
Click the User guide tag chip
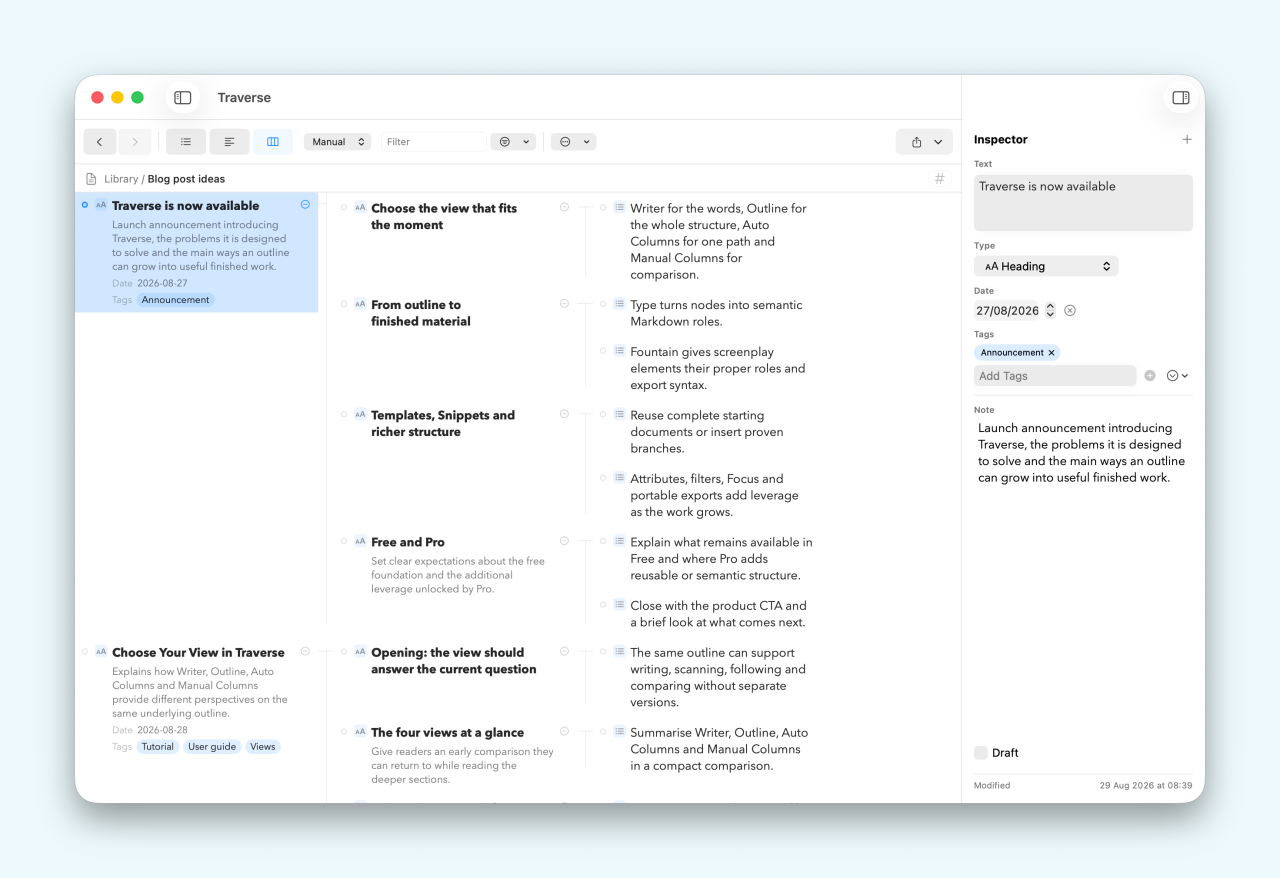[212, 747]
